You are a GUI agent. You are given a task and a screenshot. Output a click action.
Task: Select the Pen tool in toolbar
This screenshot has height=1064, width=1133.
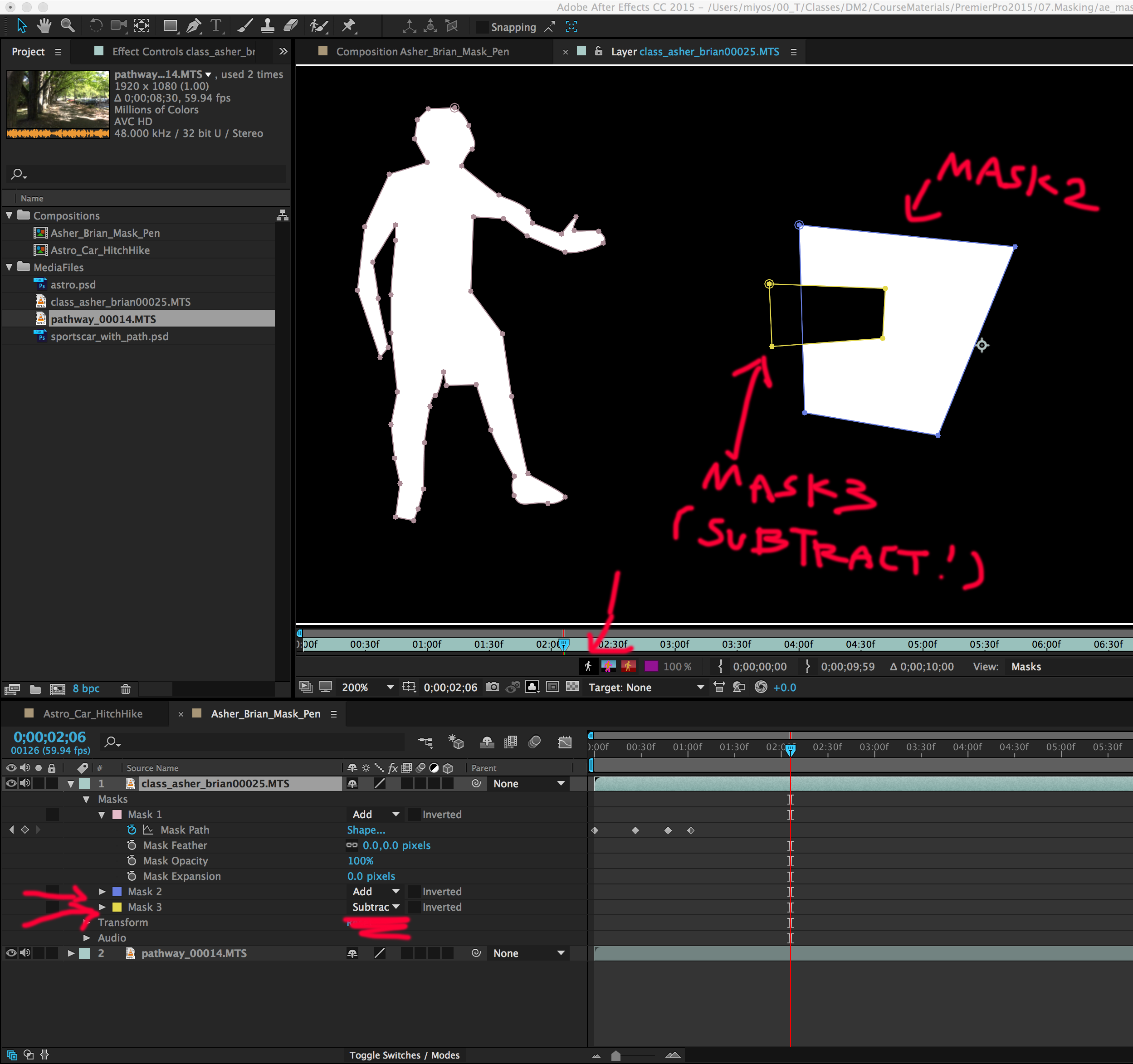[193, 26]
